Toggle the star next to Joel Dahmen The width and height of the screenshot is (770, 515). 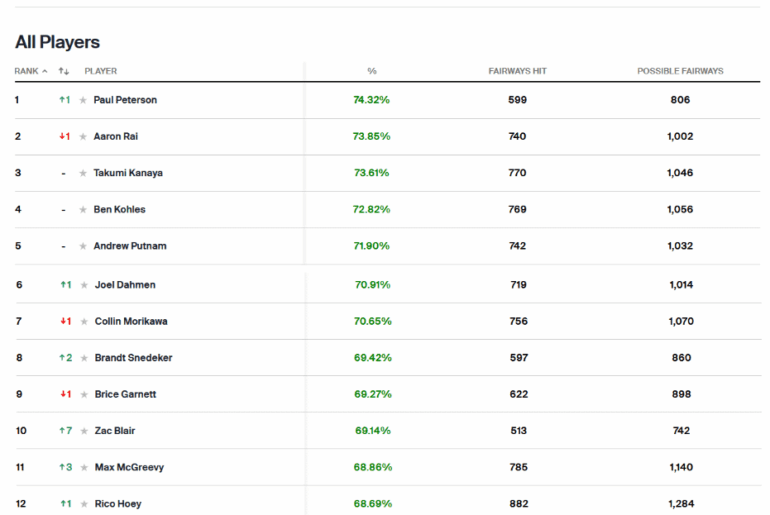tap(84, 285)
